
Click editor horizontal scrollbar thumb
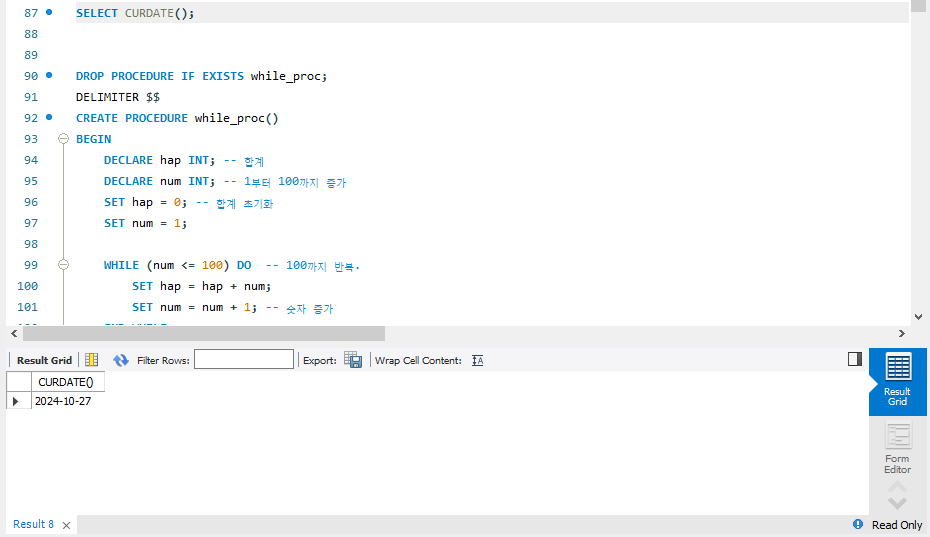click(204, 333)
